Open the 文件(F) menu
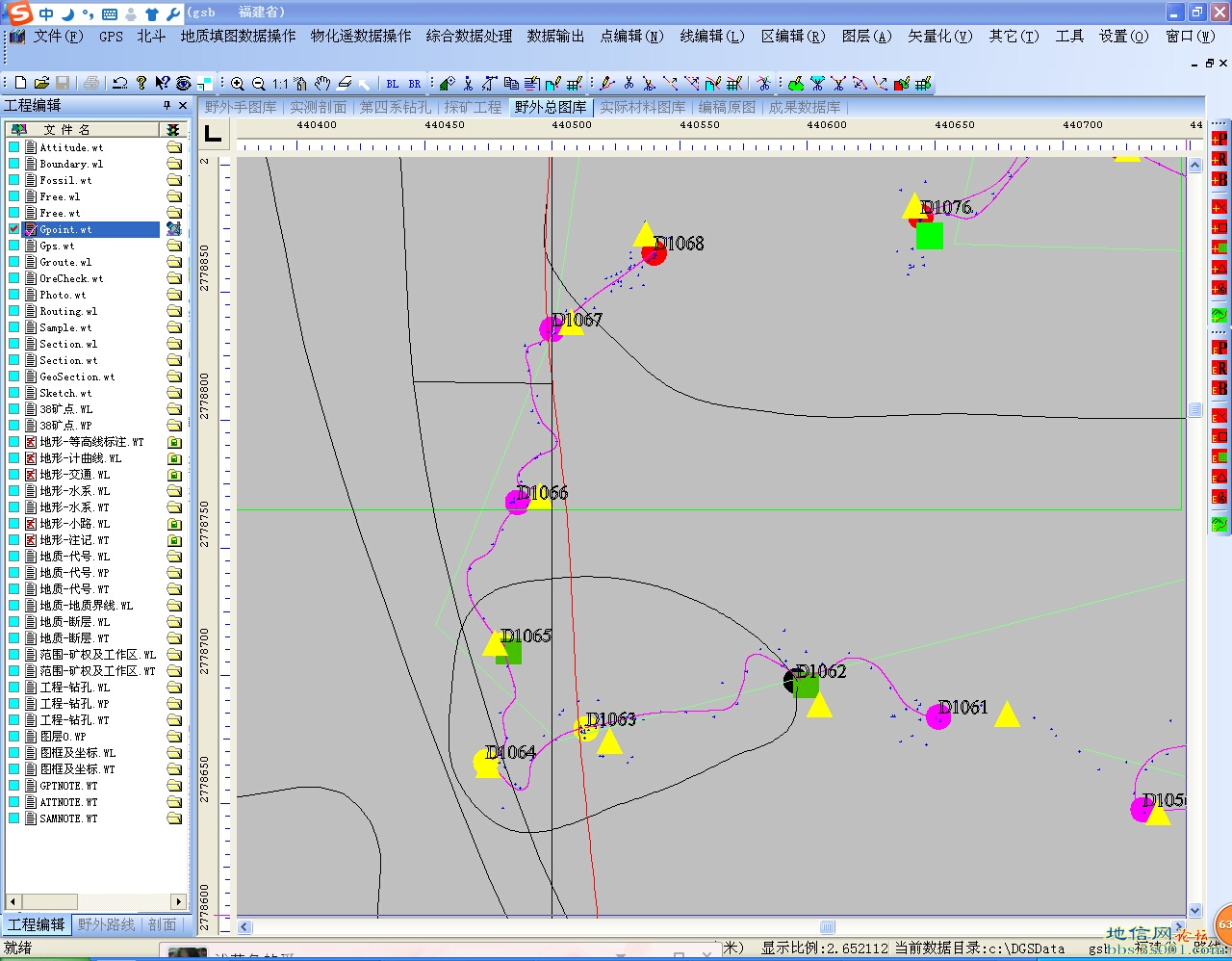1232x961 pixels. (58, 36)
